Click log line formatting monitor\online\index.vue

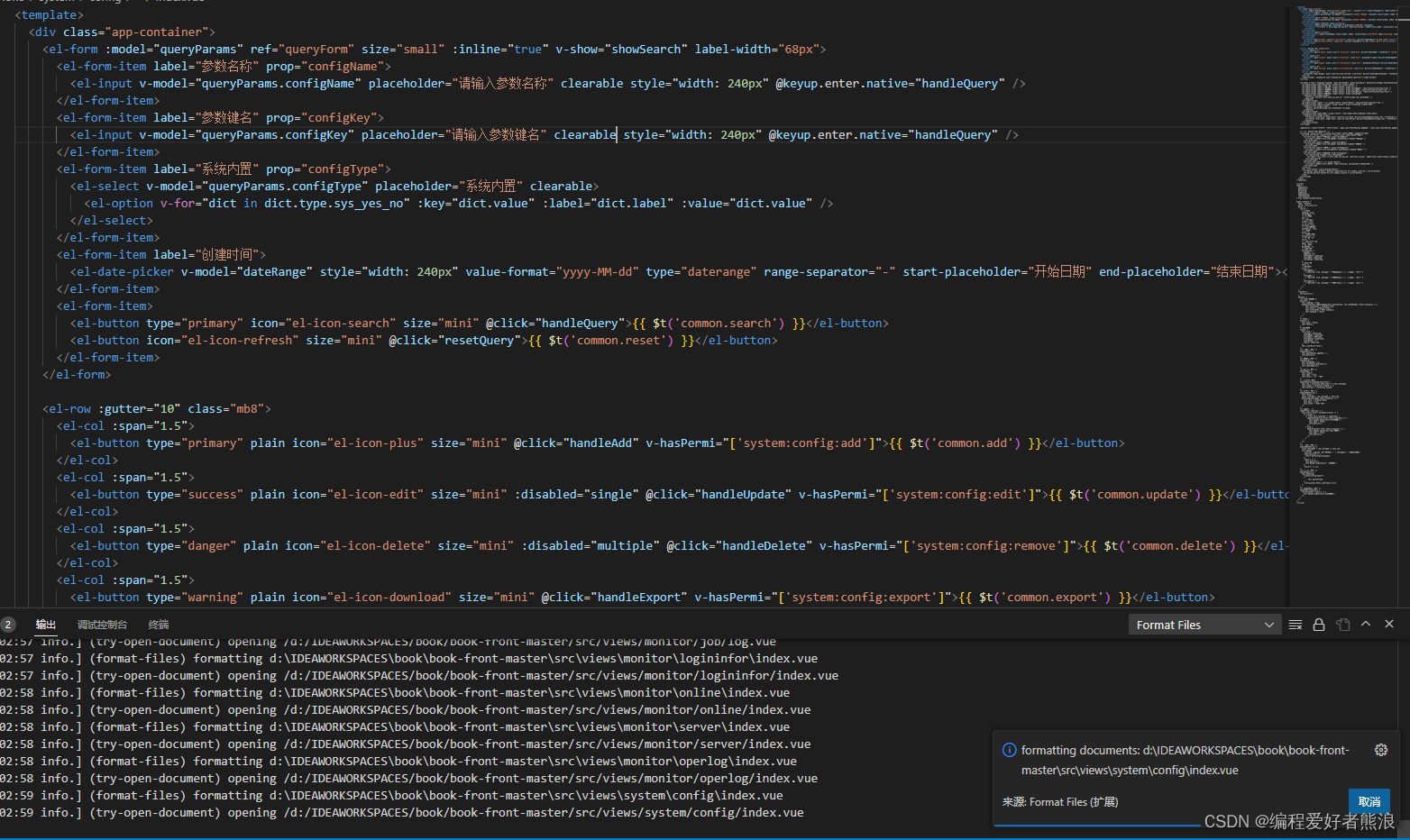point(395,692)
